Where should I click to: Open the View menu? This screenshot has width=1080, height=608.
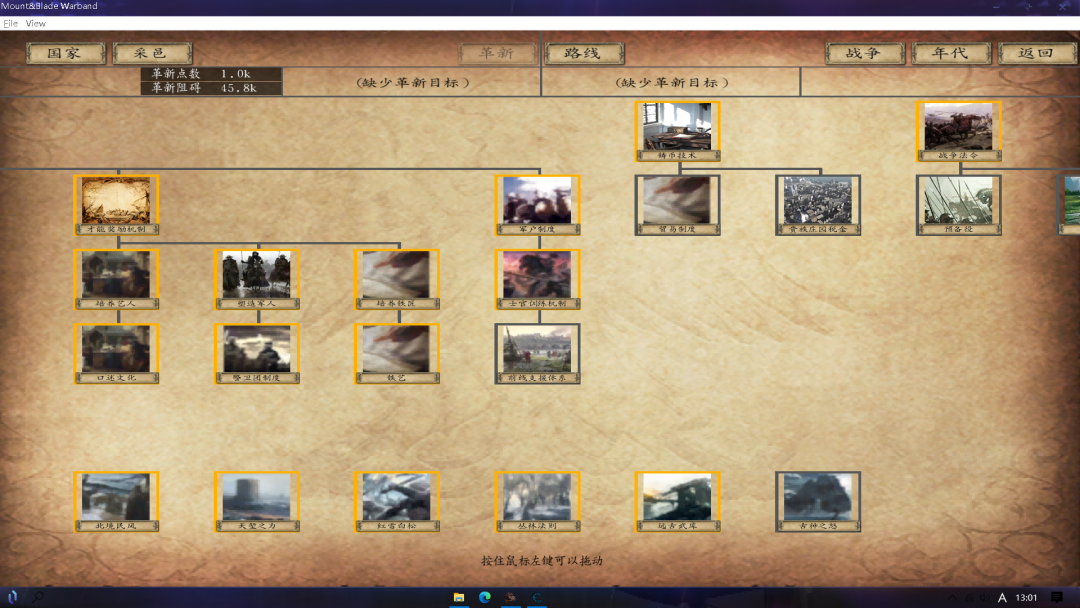(x=35, y=23)
